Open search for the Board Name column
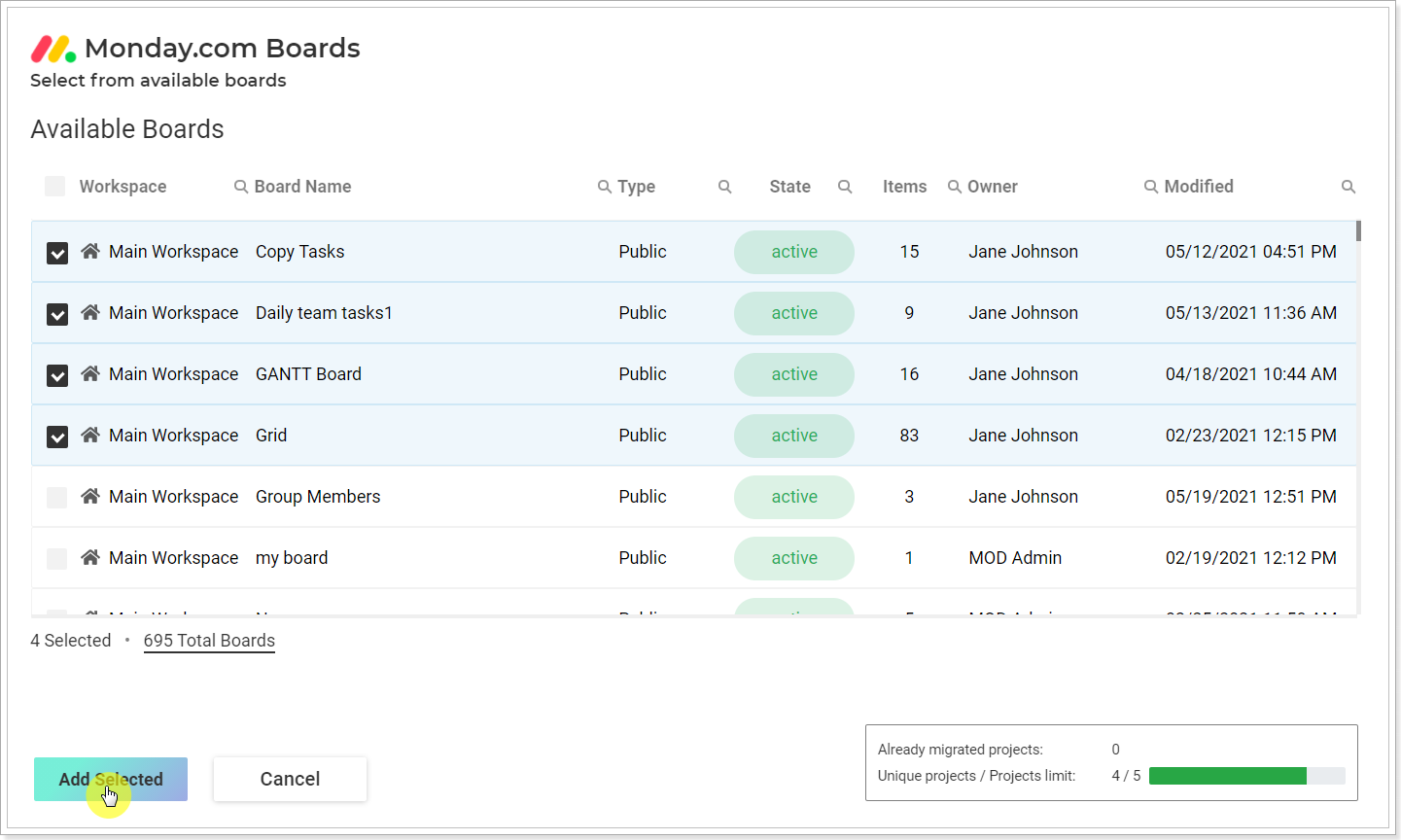Image resolution: width=1401 pixels, height=840 pixels. [x=239, y=186]
